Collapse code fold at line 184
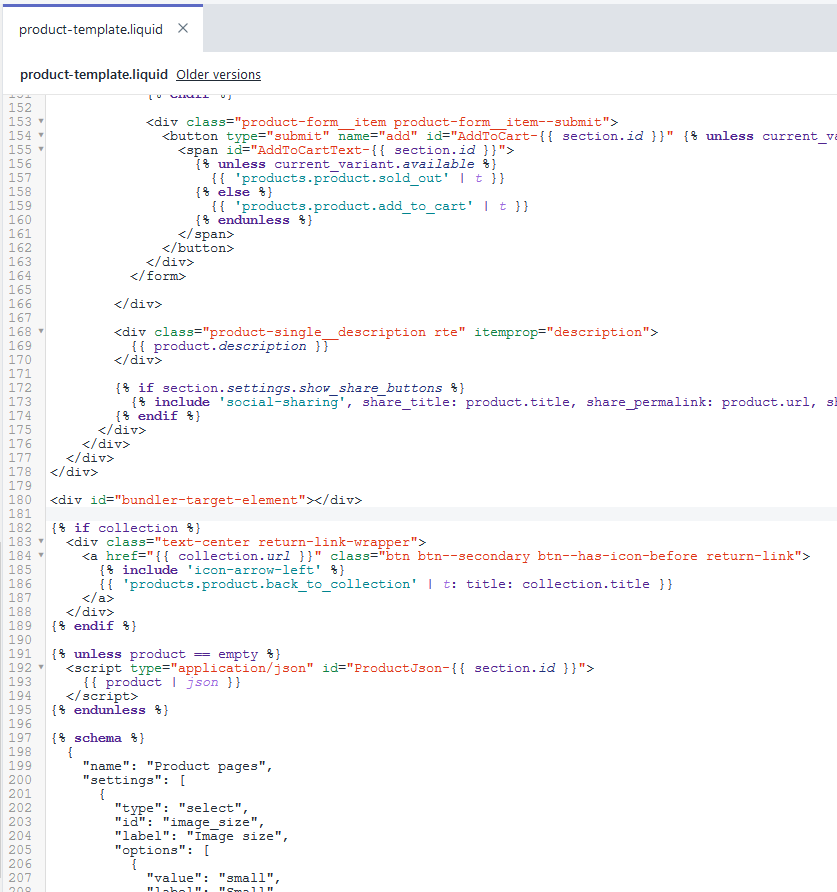 tap(41, 555)
